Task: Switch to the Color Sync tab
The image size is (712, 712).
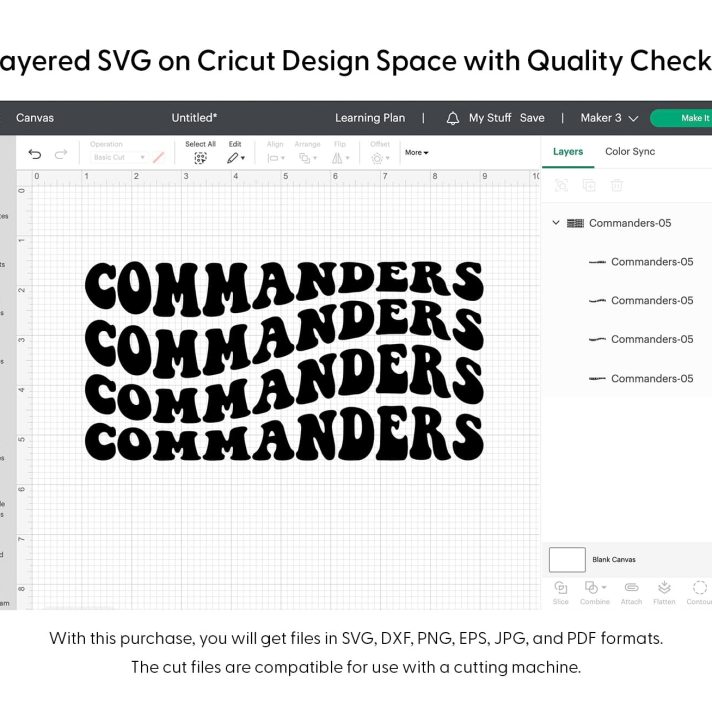Action: [630, 152]
